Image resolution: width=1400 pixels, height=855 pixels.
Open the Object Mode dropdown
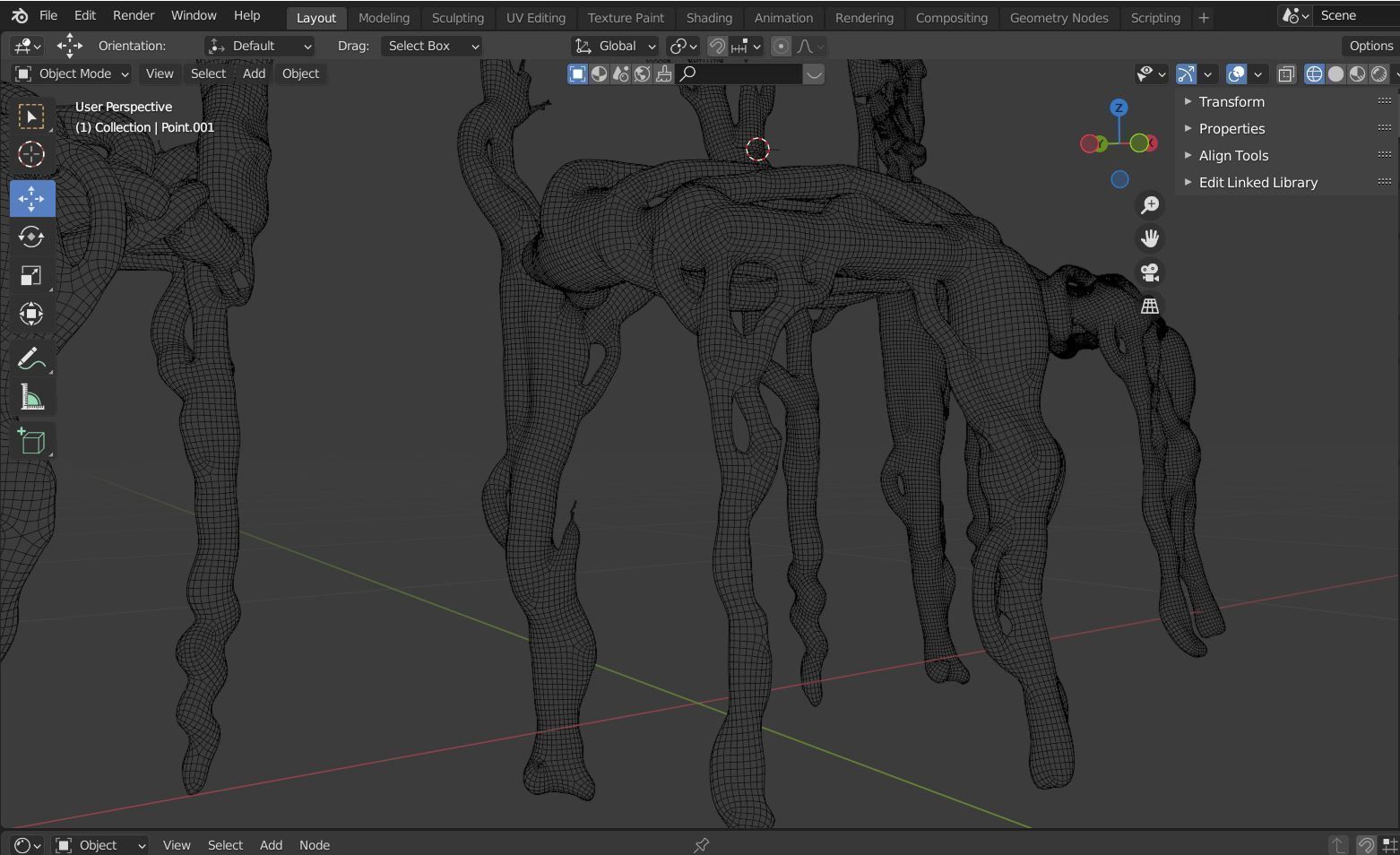point(72,74)
